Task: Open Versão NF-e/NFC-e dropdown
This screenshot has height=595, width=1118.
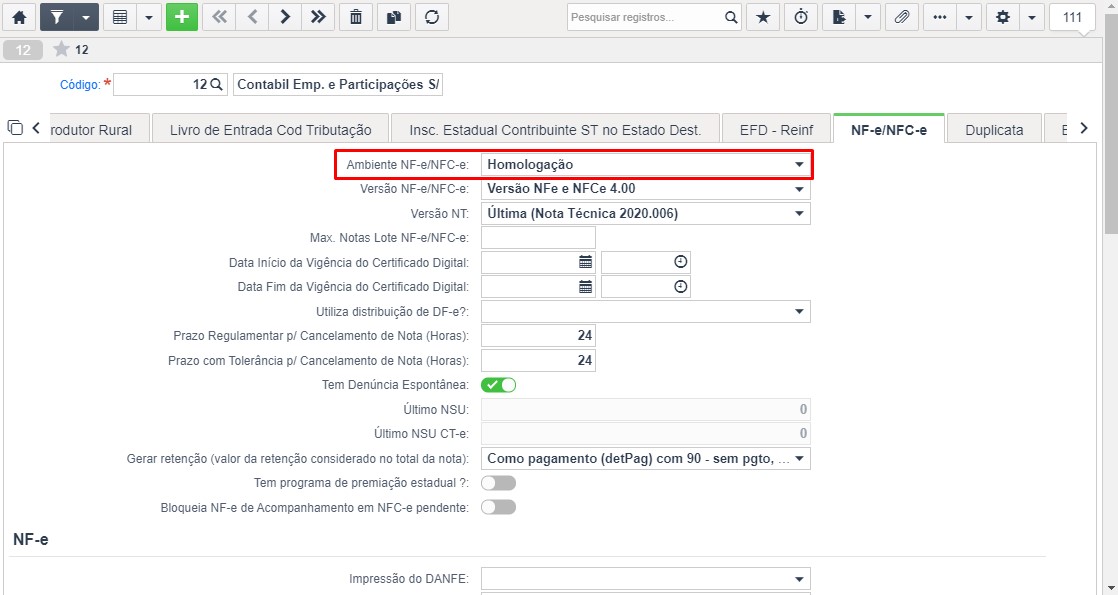Action: pyautogui.click(x=646, y=189)
